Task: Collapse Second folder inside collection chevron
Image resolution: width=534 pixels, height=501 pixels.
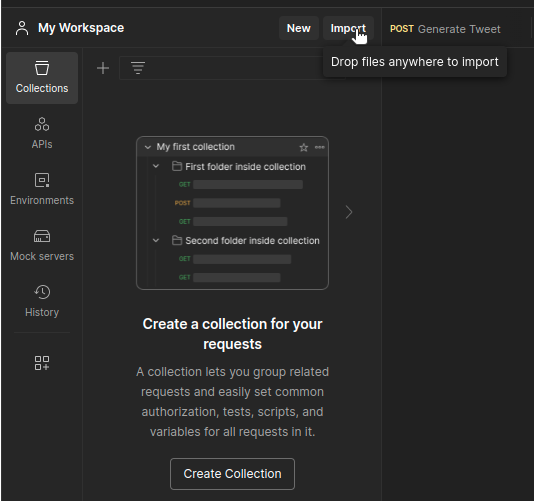Action: click(156, 240)
